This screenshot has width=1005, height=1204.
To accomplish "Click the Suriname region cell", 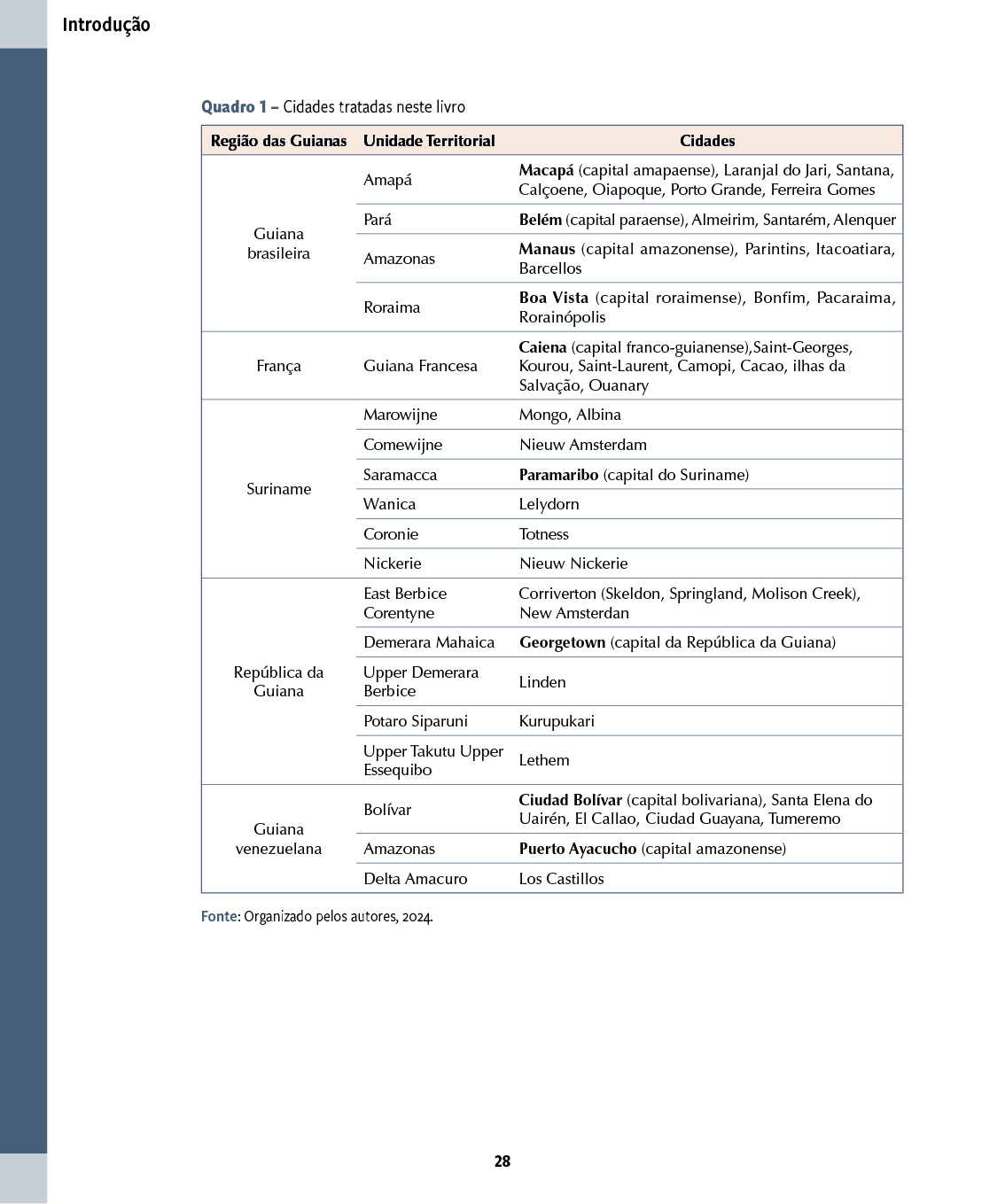I will (278, 489).
